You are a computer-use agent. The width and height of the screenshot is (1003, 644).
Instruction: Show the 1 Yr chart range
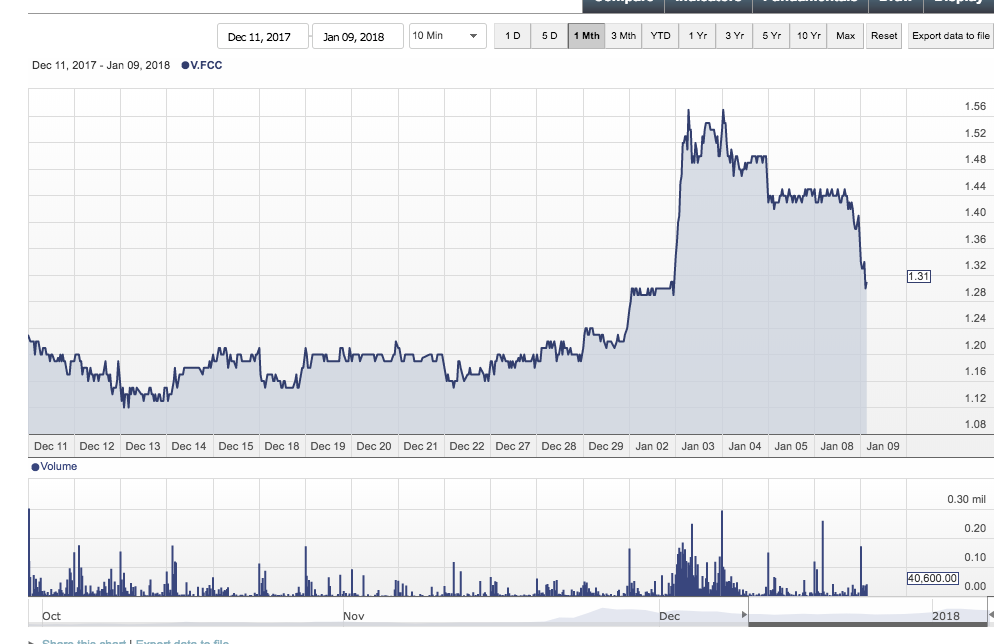tap(697, 36)
